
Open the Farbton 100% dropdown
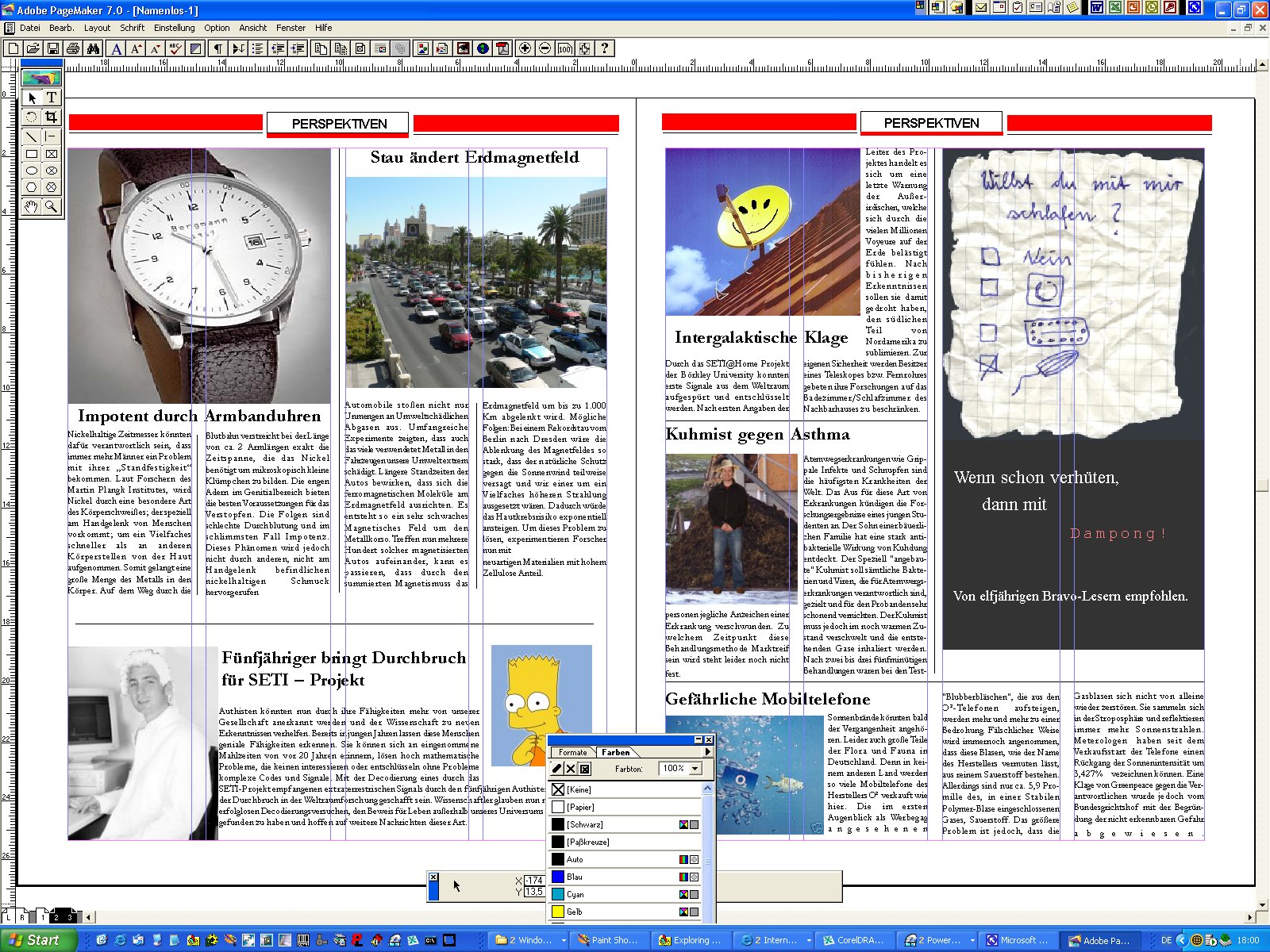tap(695, 769)
